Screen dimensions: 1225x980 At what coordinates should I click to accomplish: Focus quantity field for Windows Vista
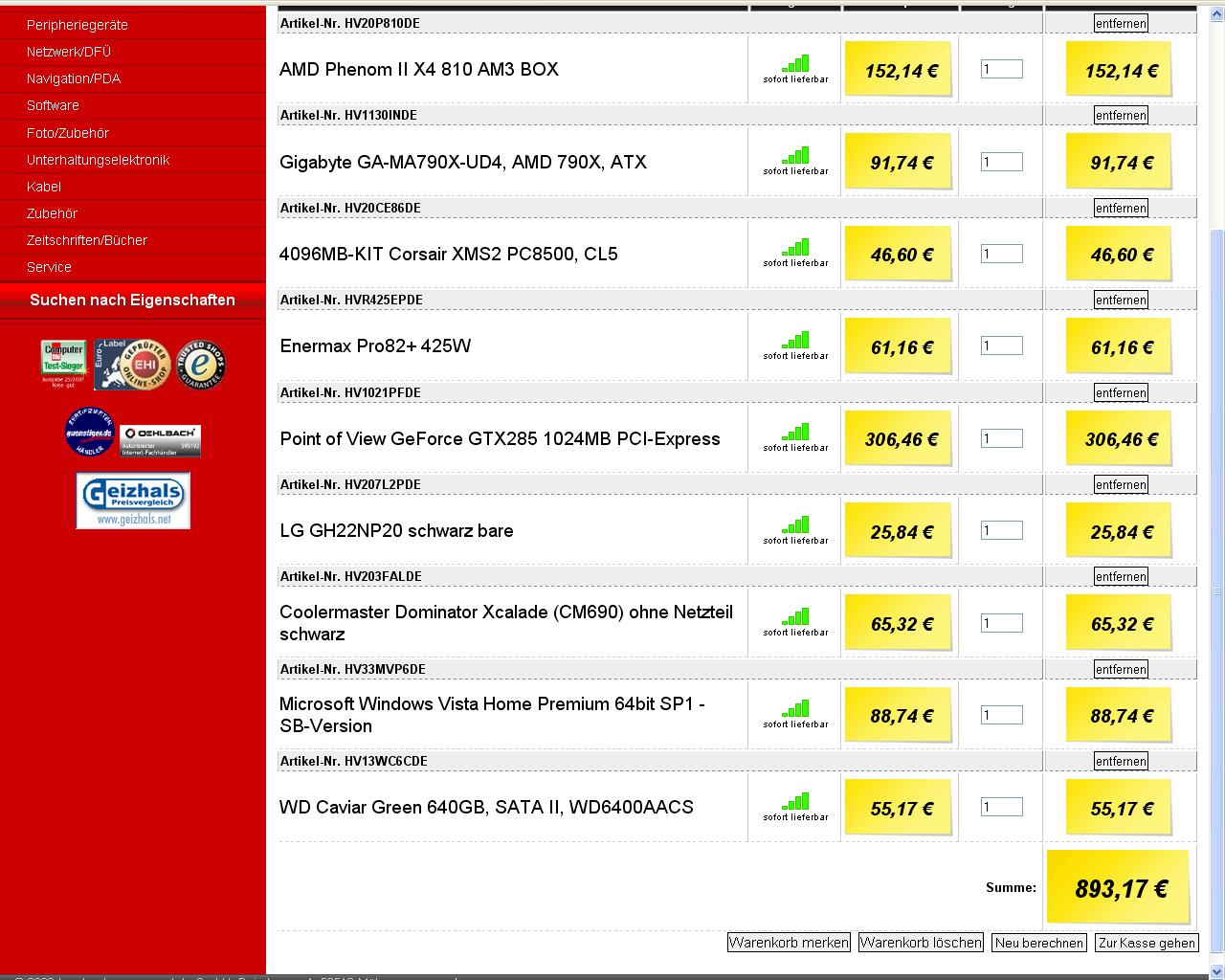click(1002, 715)
